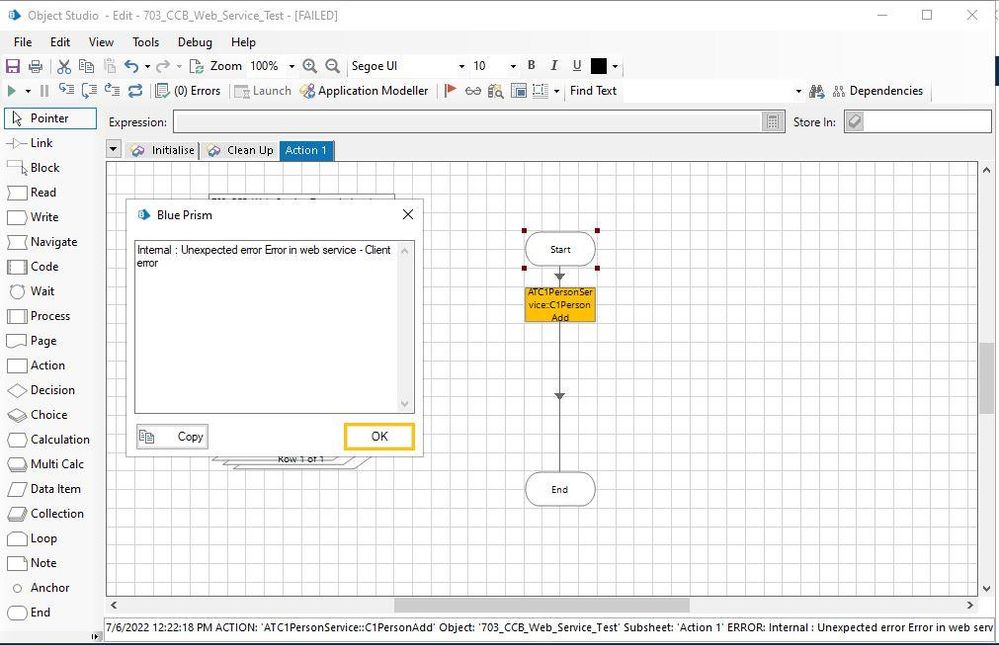
Task: Reset the debug session
Action: pos(135,91)
